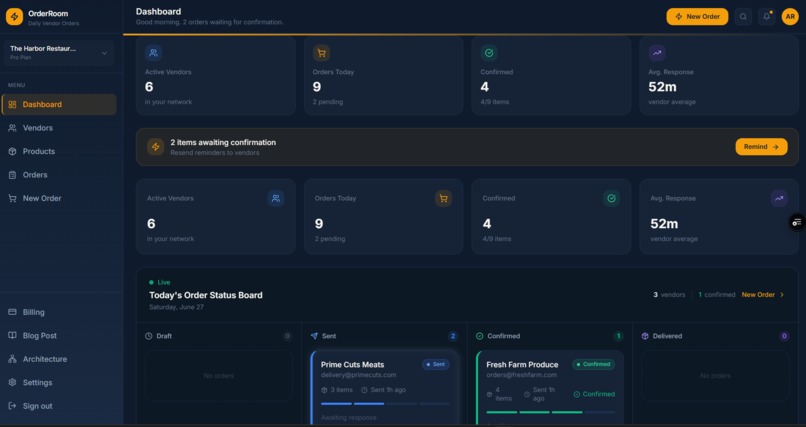This screenshot has height=427, width=806.
Task: Click the Sent column paper plane icon
Action: (314, 336)
